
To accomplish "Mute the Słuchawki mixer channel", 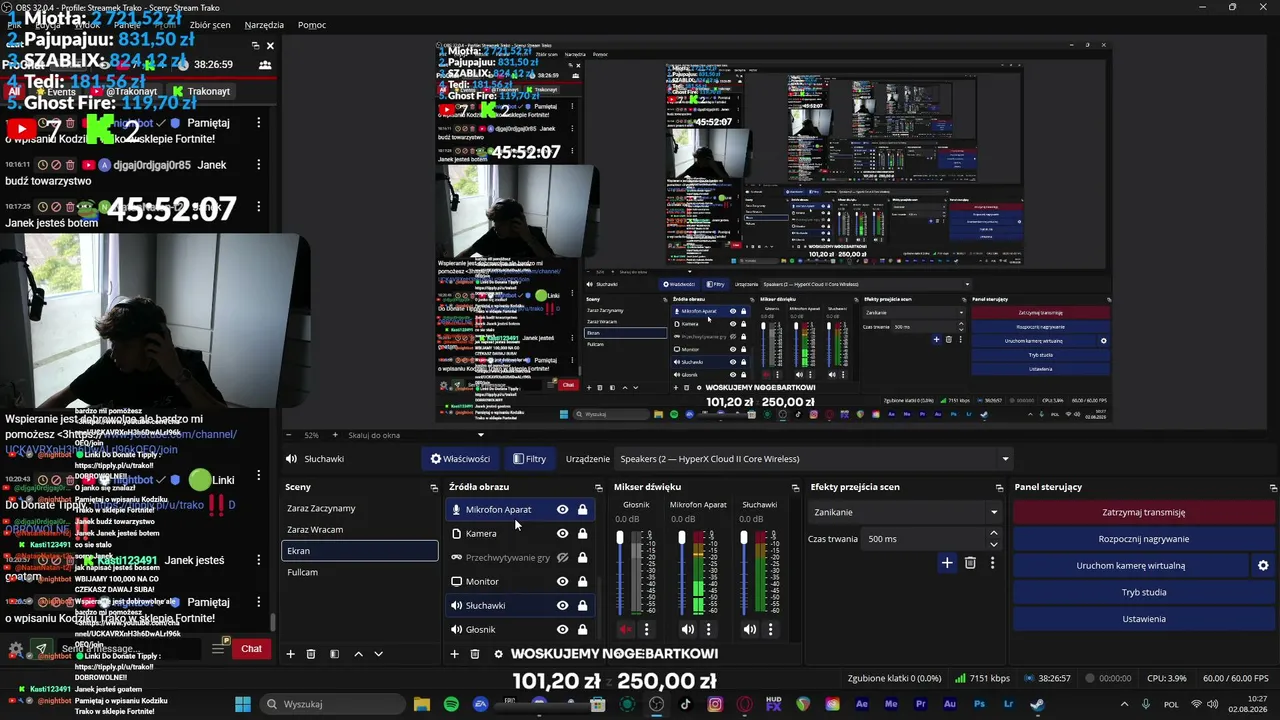I will click(749, 630).
